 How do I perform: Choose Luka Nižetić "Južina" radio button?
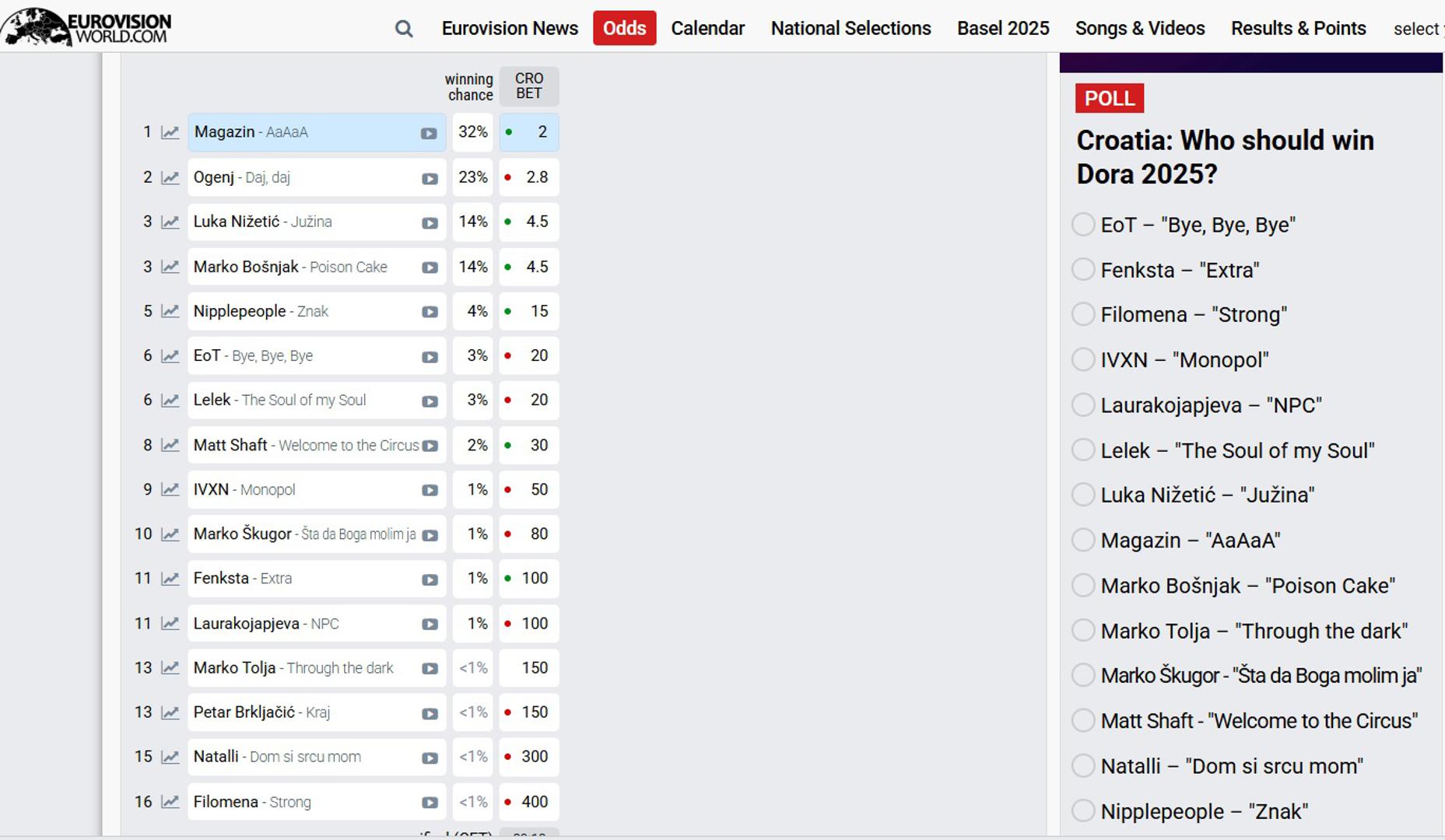point(1083,495)
